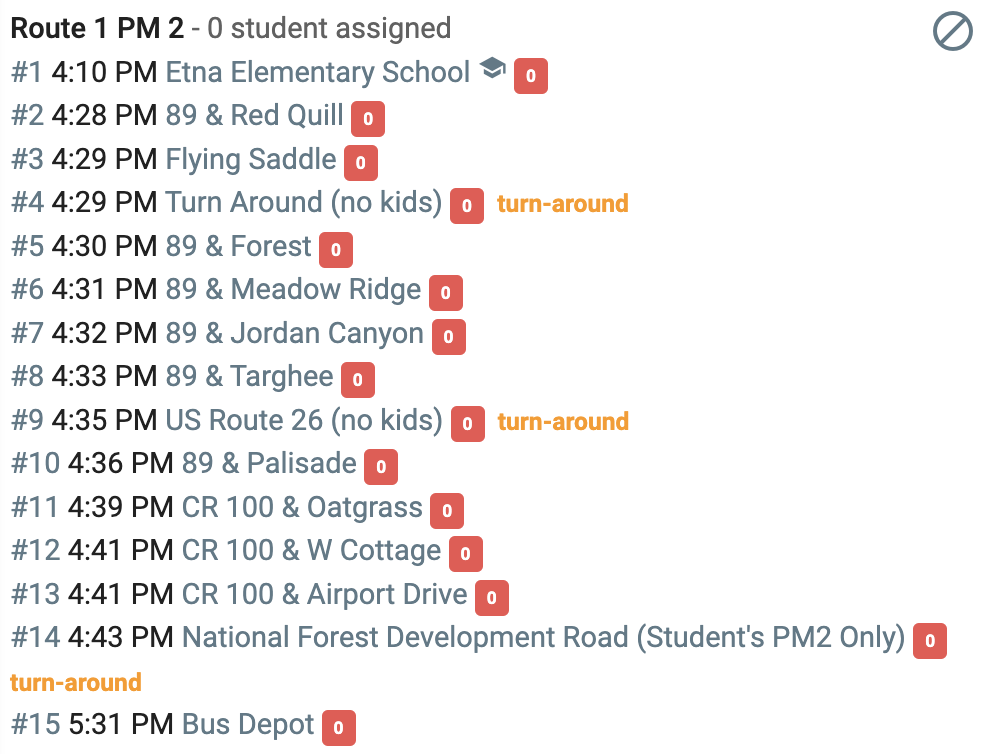Click the red count badge next to 89 & Red Quill
The height and width of the screenshot is (754, 982).
click(x=368, y=118)
